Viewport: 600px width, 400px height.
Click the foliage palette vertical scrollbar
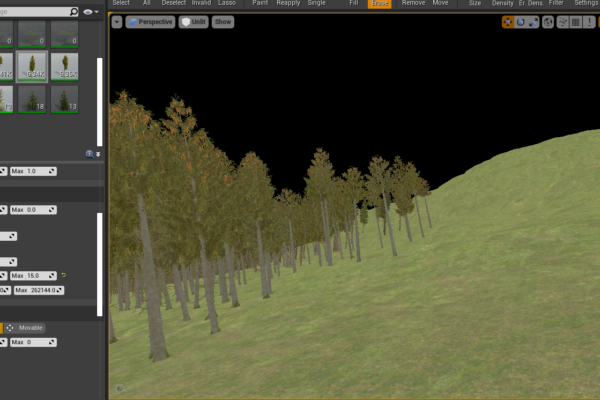(99, 102)
